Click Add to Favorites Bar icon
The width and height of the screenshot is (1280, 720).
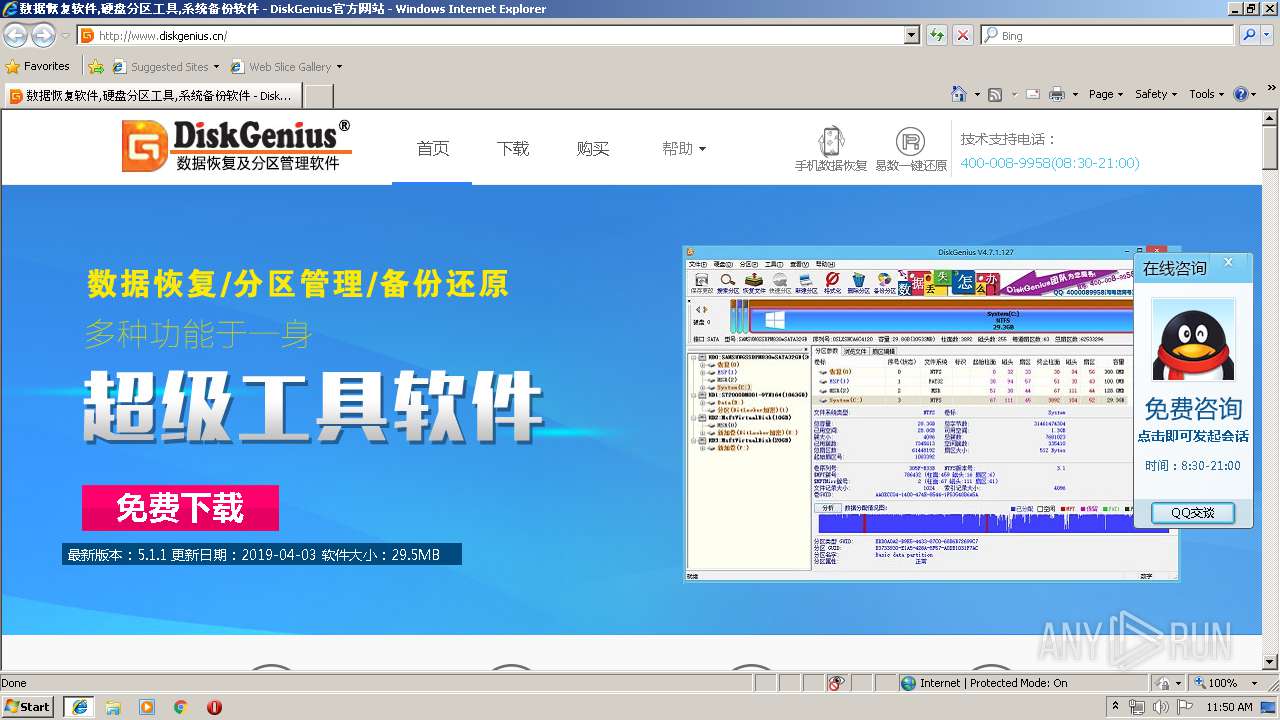click(96, 67)
